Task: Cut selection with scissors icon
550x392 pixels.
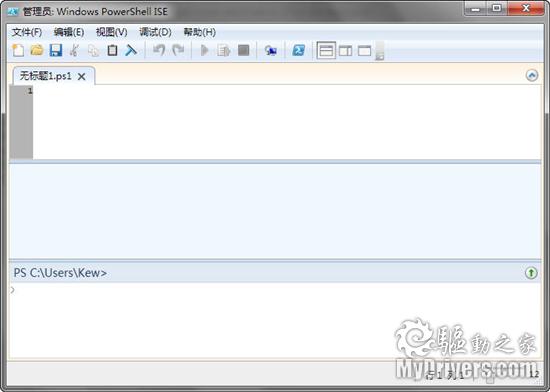Action: pos(74,50)
